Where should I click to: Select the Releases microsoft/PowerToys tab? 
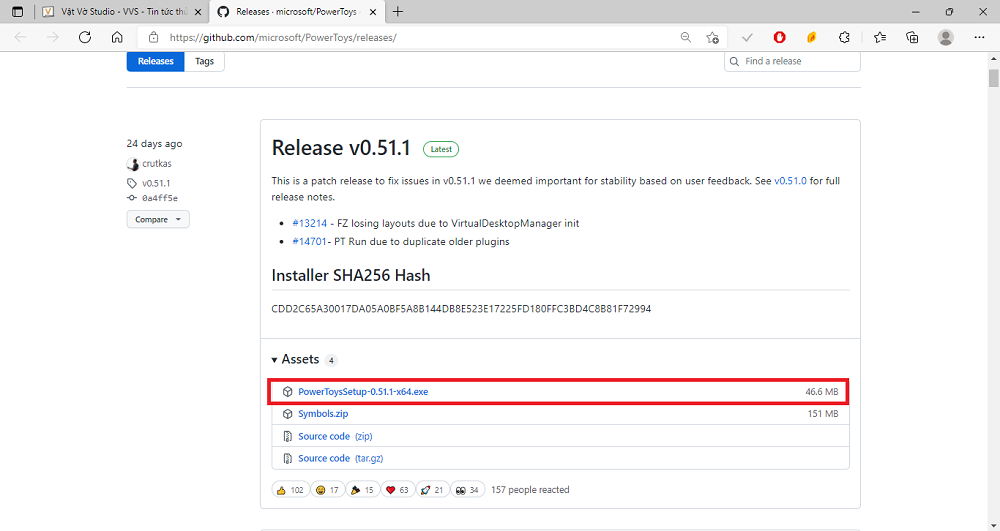tap(297, 11)
